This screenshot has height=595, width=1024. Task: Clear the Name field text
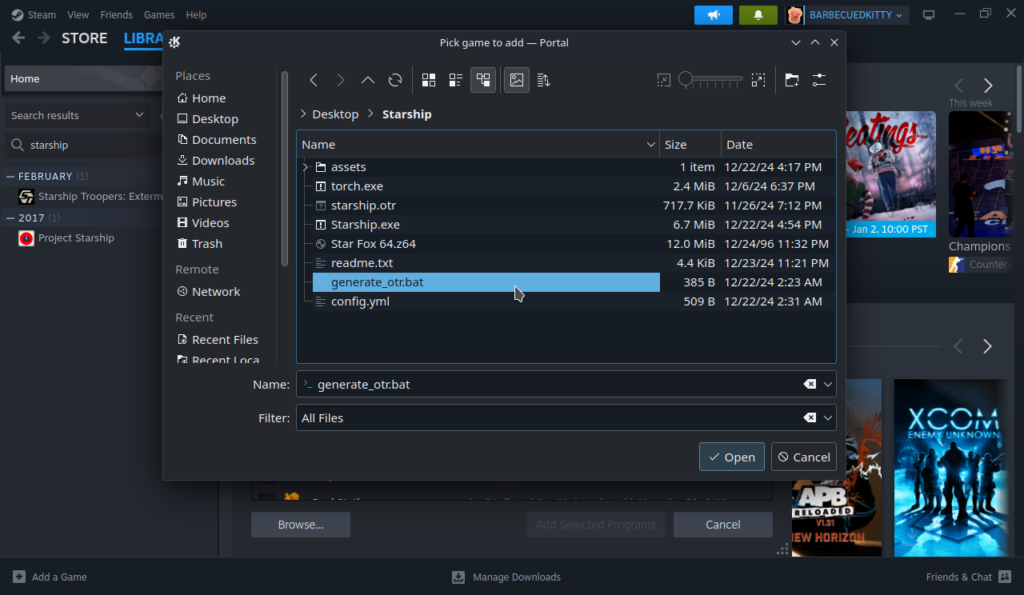(x=809, y=385)
